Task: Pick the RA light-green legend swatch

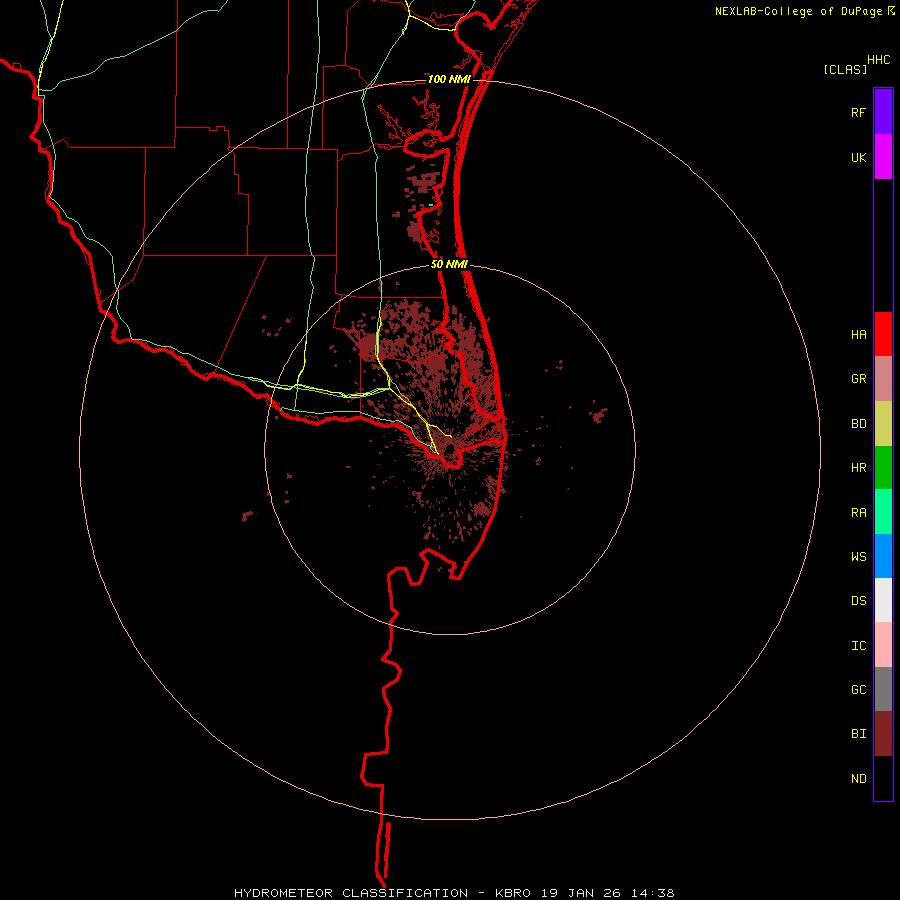Action: click(883, 512)
